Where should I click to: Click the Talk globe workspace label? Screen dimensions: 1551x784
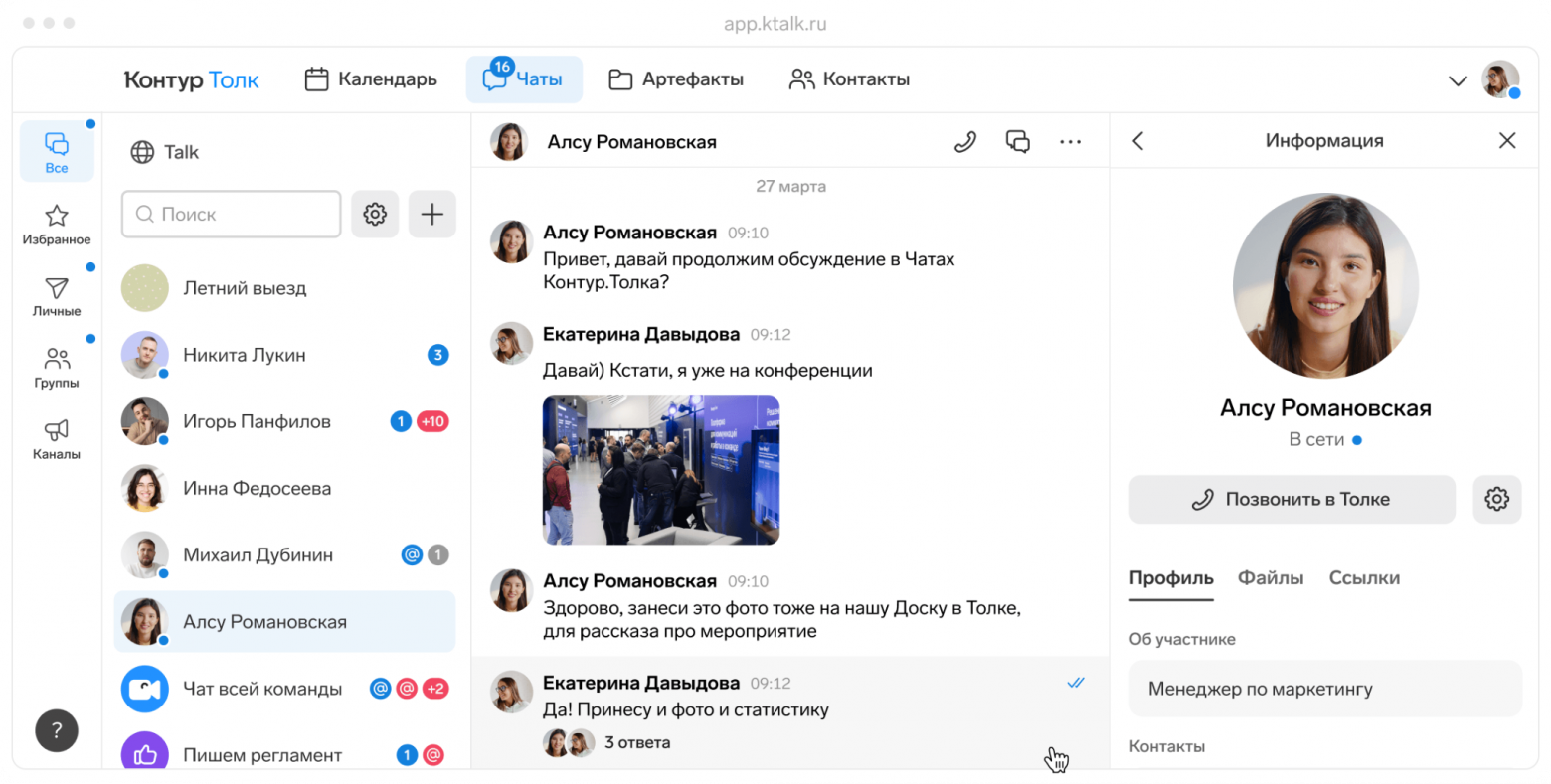tap(165, 152)
